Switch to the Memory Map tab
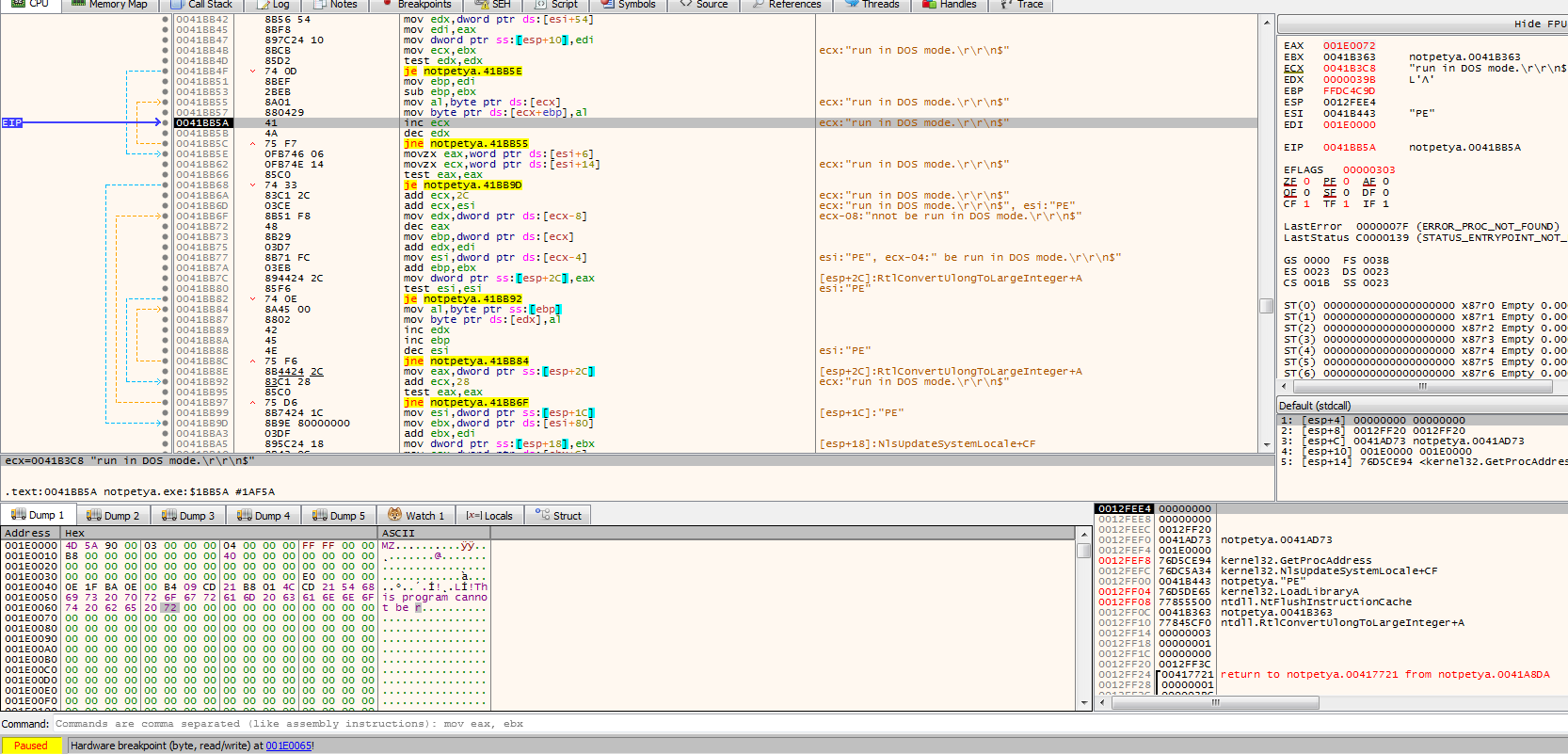 [x=109, y=5]
